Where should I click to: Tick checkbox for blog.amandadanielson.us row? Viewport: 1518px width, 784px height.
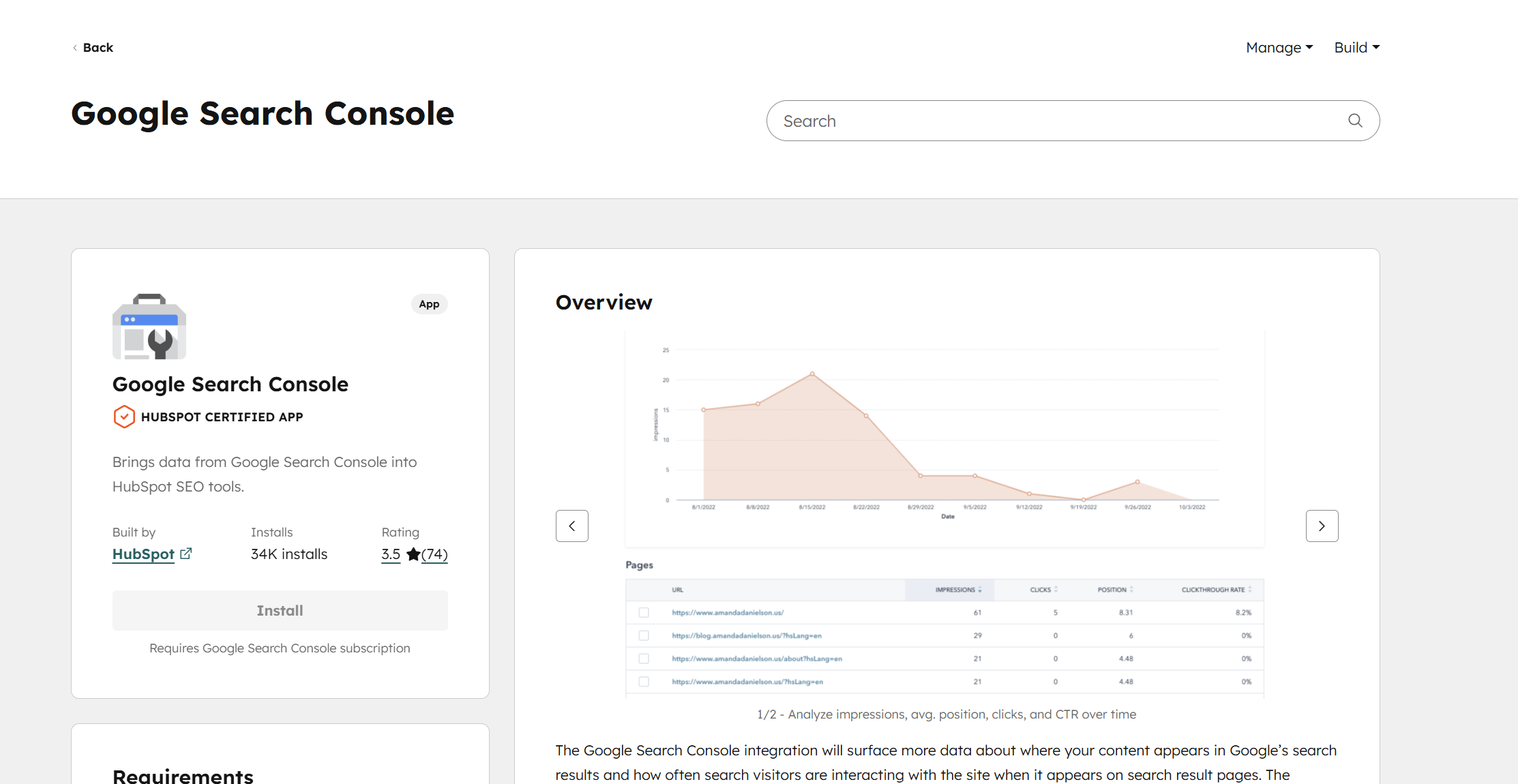[x=644, y=635]
